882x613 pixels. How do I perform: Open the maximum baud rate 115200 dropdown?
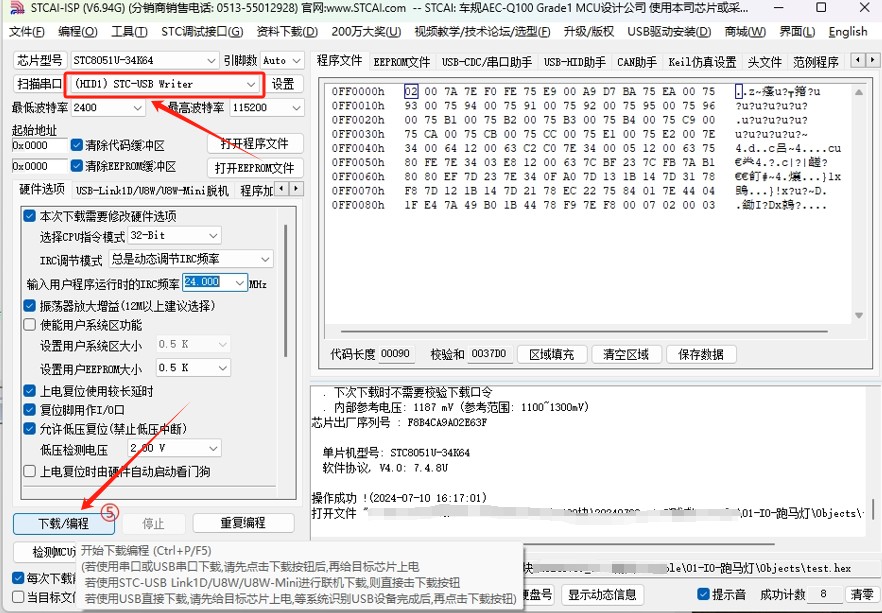pos(296,107)
